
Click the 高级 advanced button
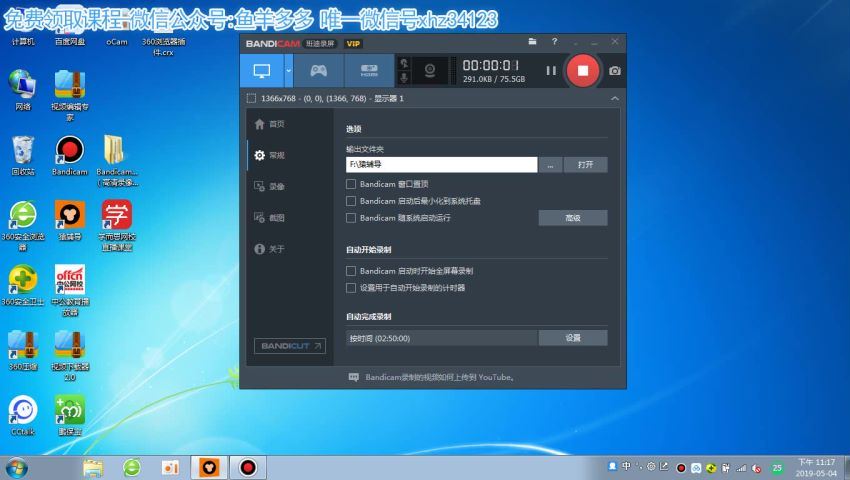573,218
